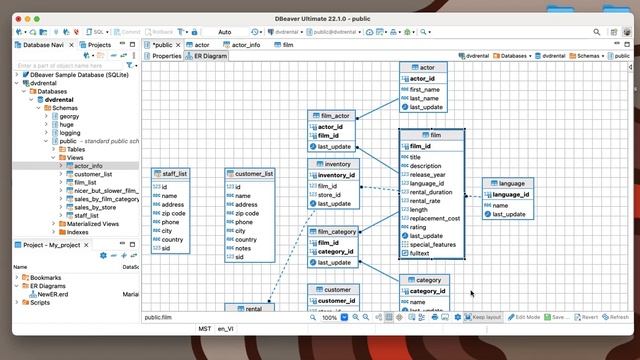This screenshot has height=360, width=640.
Task: Close the *public editor tab
Action: coord(178,45)
